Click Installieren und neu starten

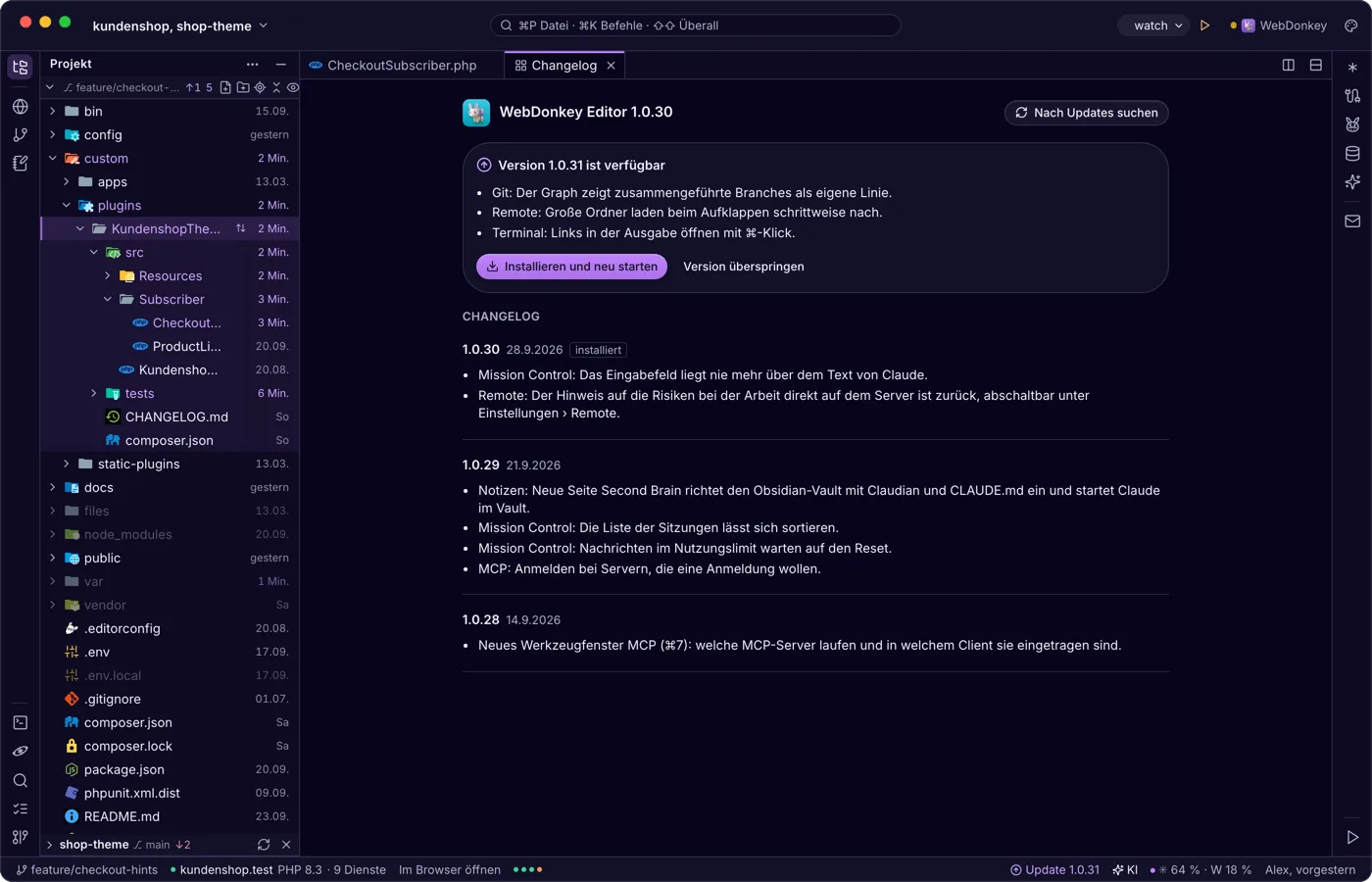click(571, 267)
